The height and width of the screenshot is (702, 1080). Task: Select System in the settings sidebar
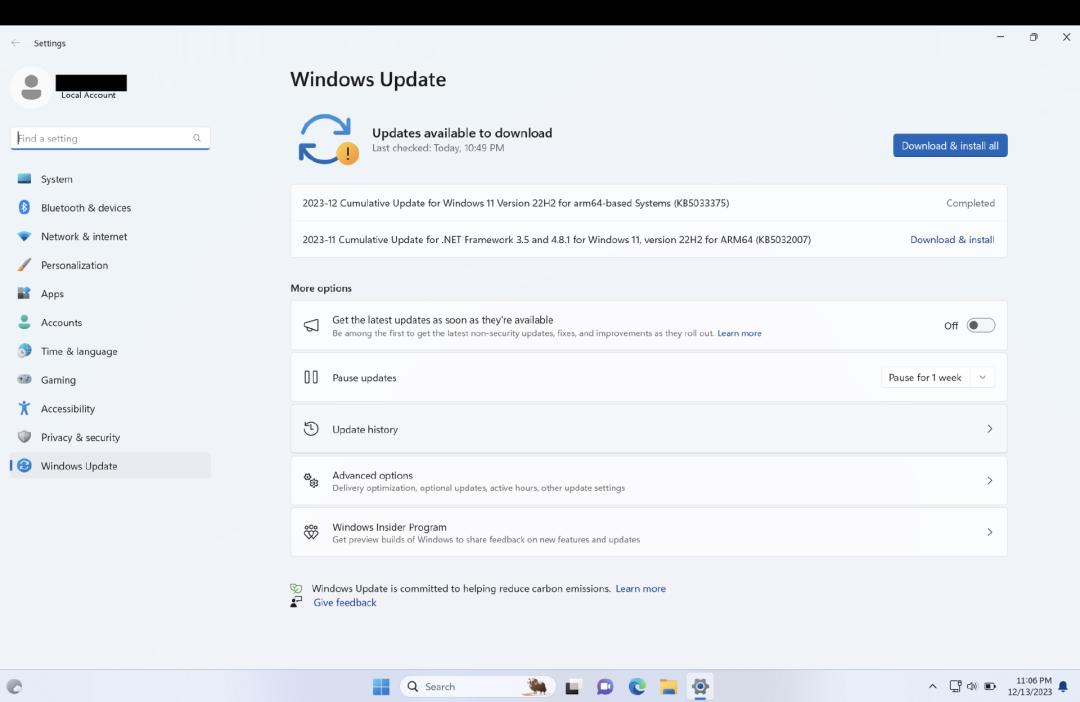tap(110, 178)
